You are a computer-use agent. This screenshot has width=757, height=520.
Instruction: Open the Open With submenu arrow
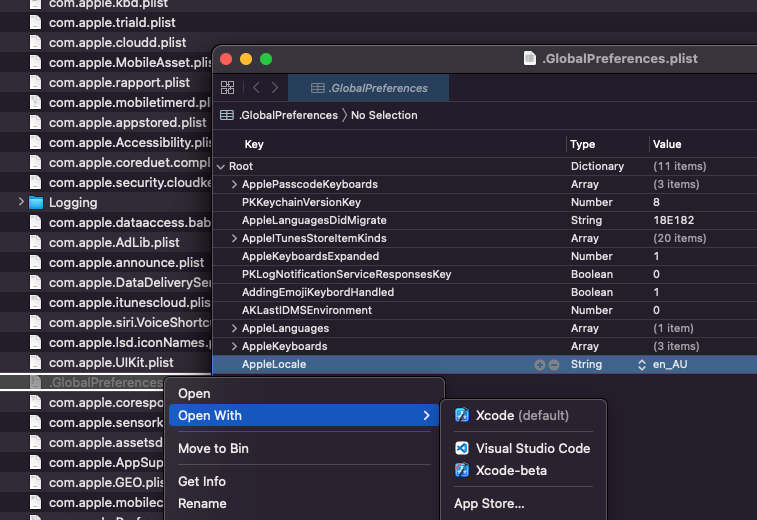coord(426,415)
